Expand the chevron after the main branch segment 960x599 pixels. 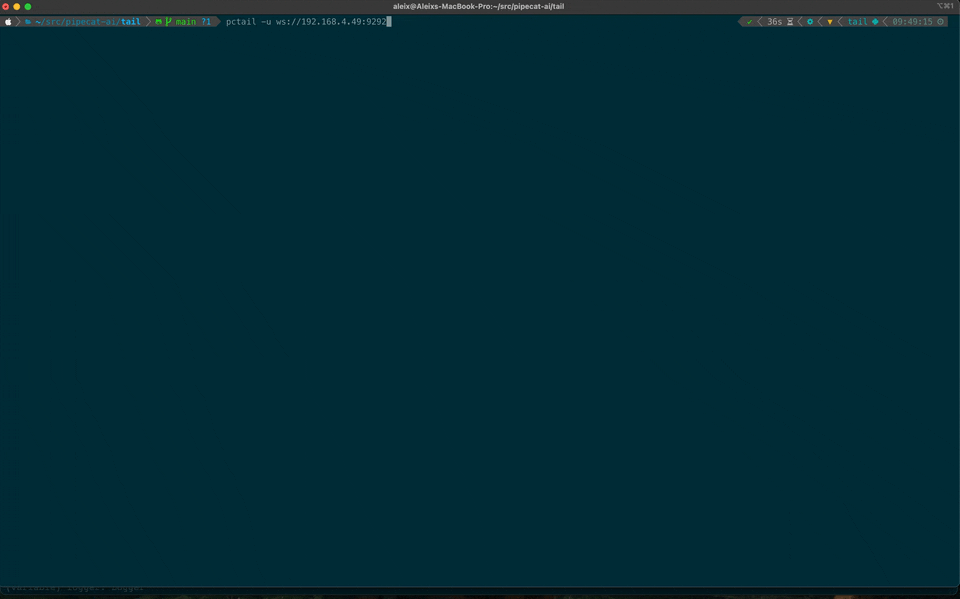click(218, 21)
